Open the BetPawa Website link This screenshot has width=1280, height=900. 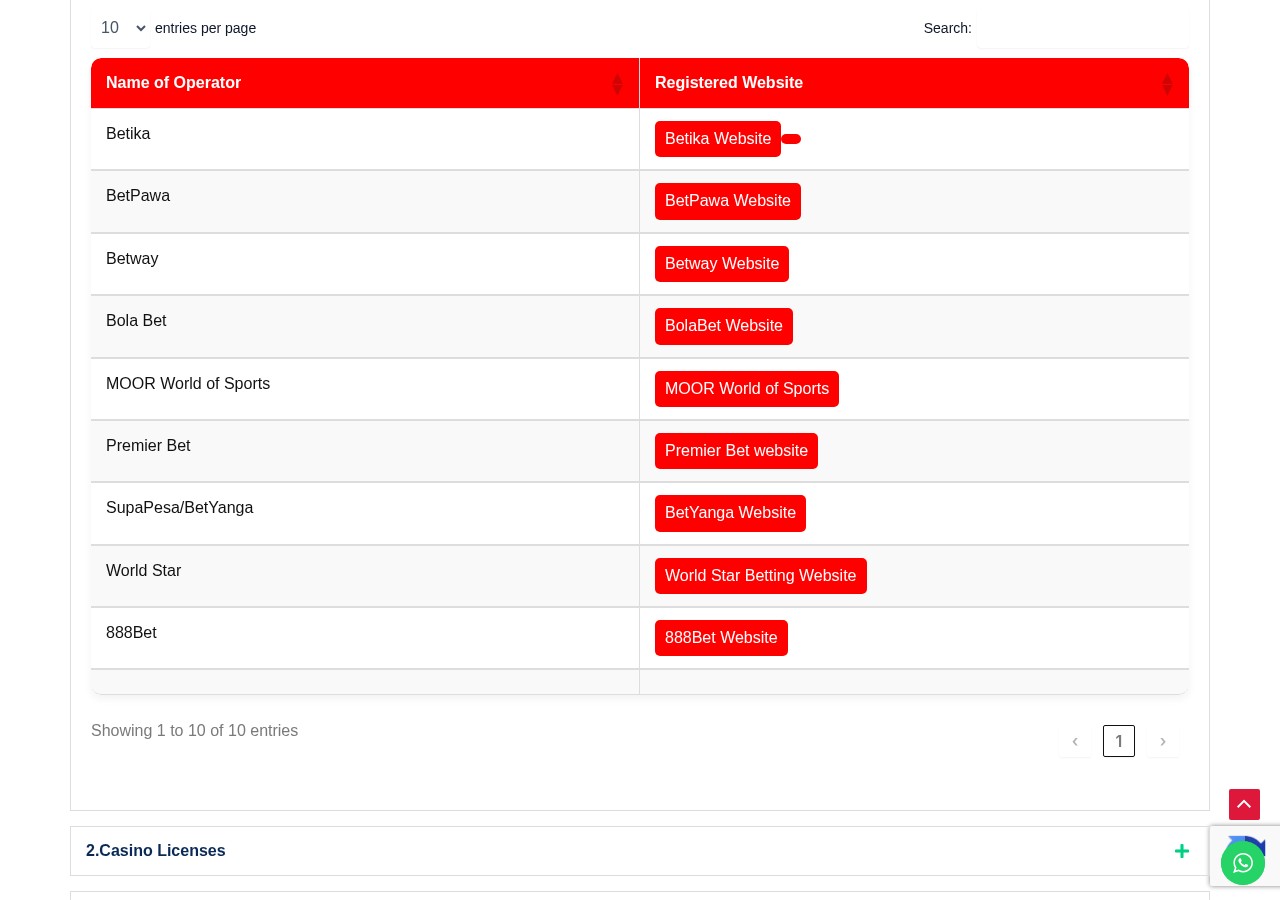tap(728, 201)
